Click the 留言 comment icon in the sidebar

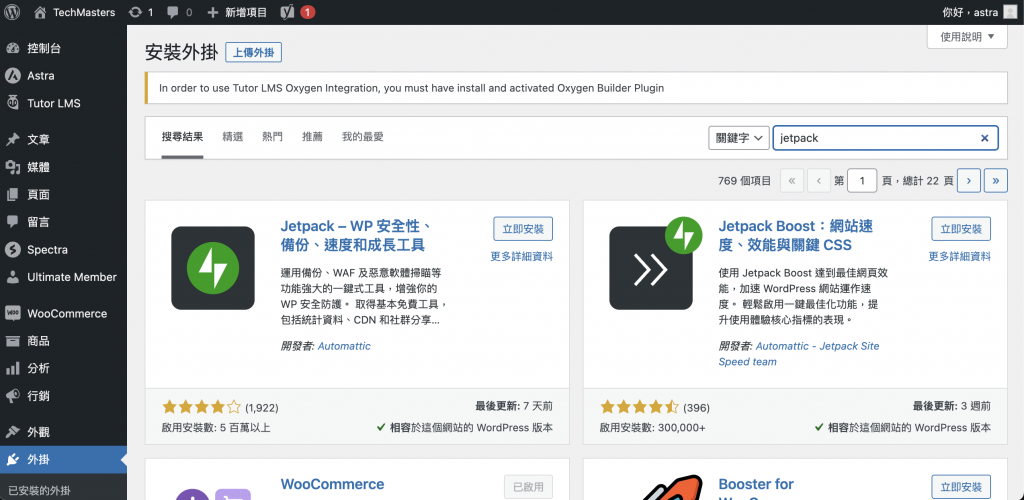[x=12, y=222]
